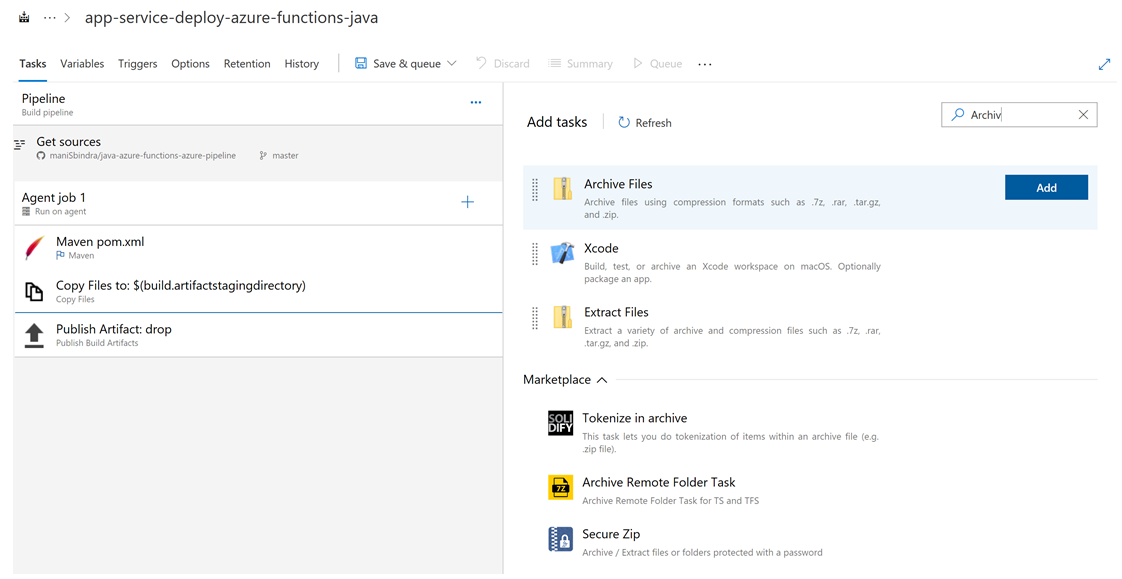The width and height of the screenshot is (1122, 579).
Task: Select the Xcode task result
Action: (x=810, y=262)
